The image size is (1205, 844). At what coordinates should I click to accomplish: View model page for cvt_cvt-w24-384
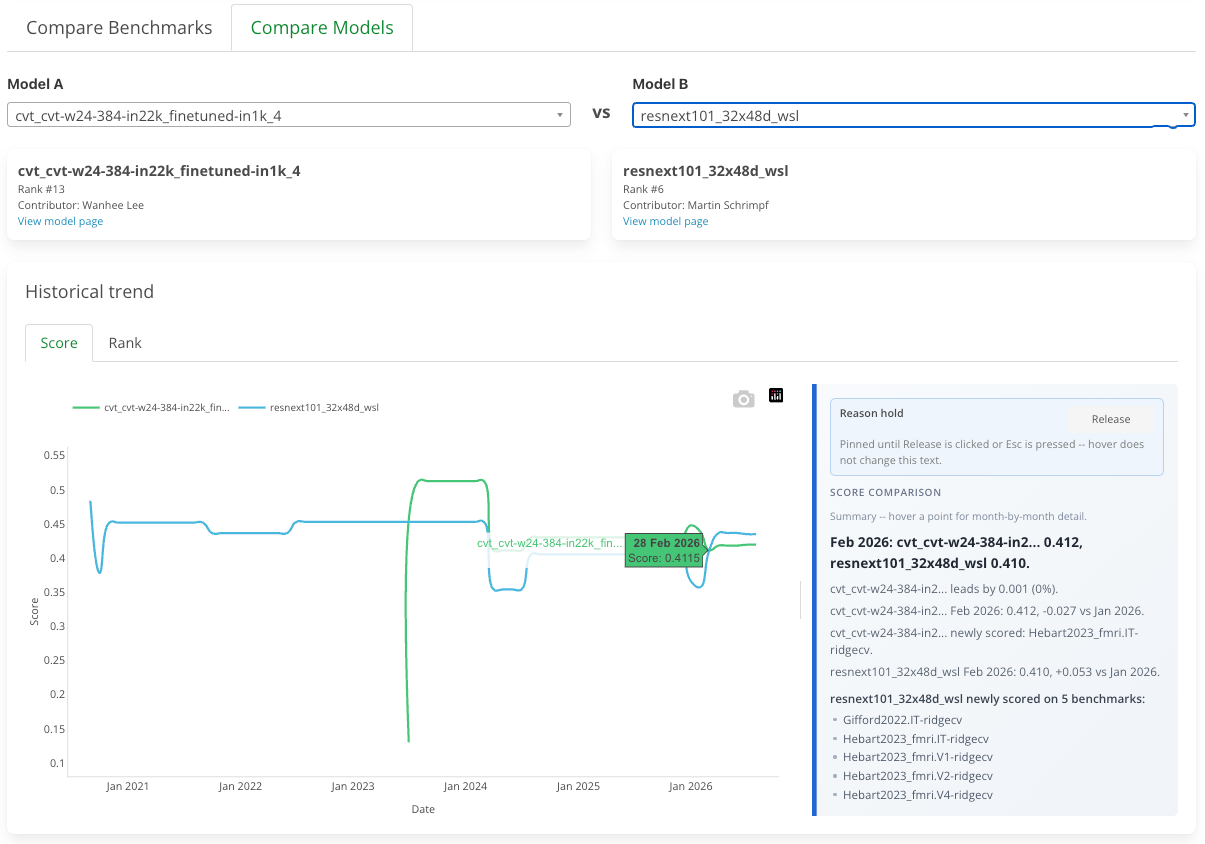pyautogui.click(x=60, y=221)
